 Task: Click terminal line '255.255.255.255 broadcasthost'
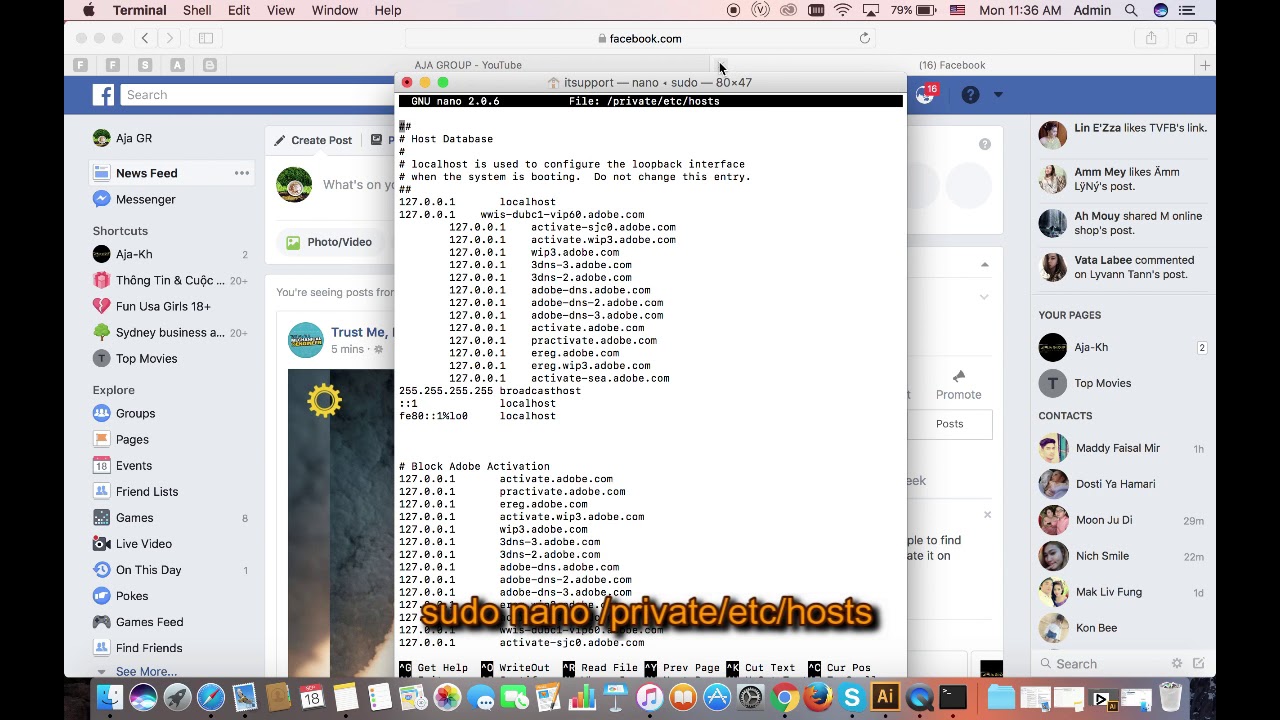click(x=490, y=391)
